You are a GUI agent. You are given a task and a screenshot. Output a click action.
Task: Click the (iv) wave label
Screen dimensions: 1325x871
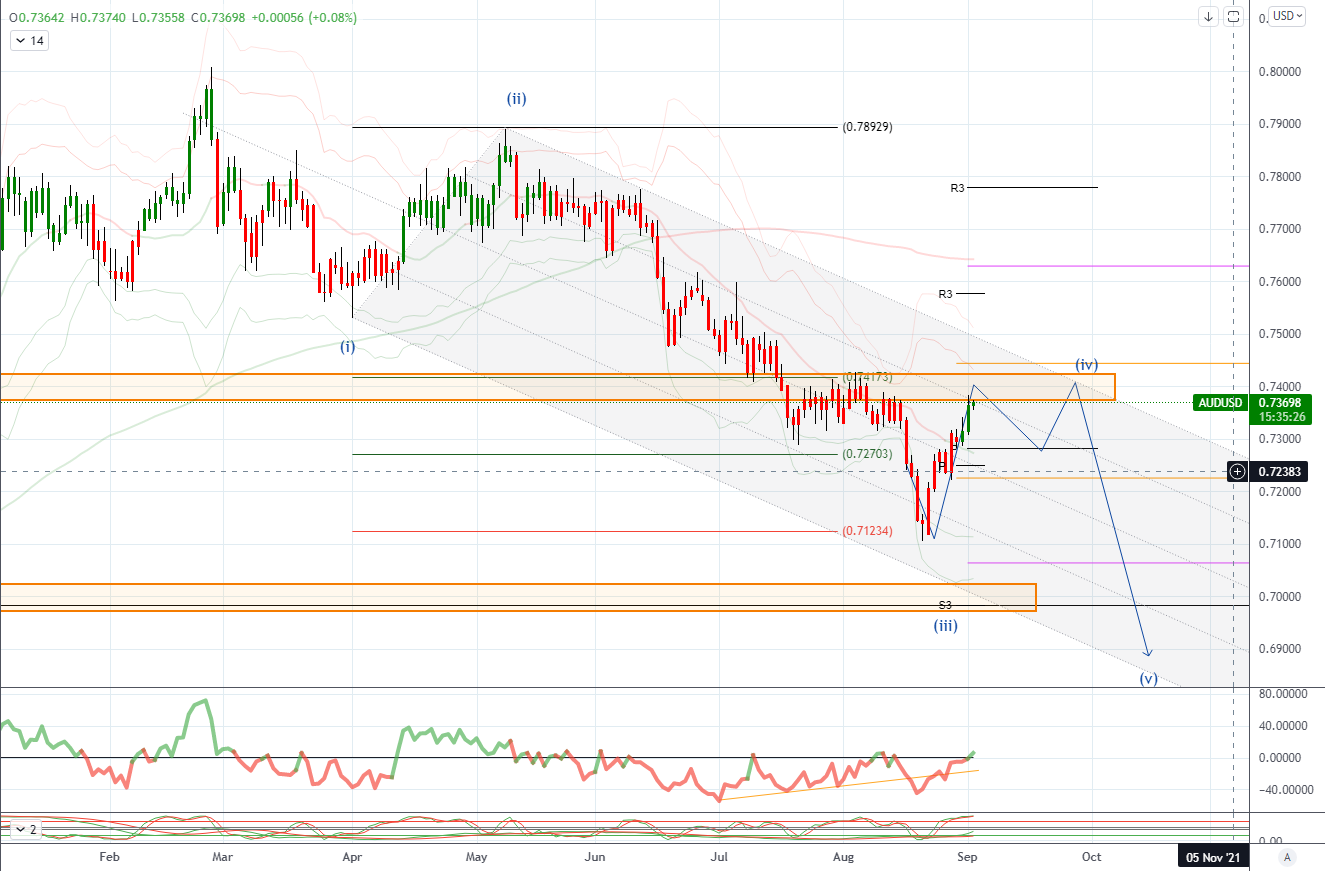[x=1088, y=364]
